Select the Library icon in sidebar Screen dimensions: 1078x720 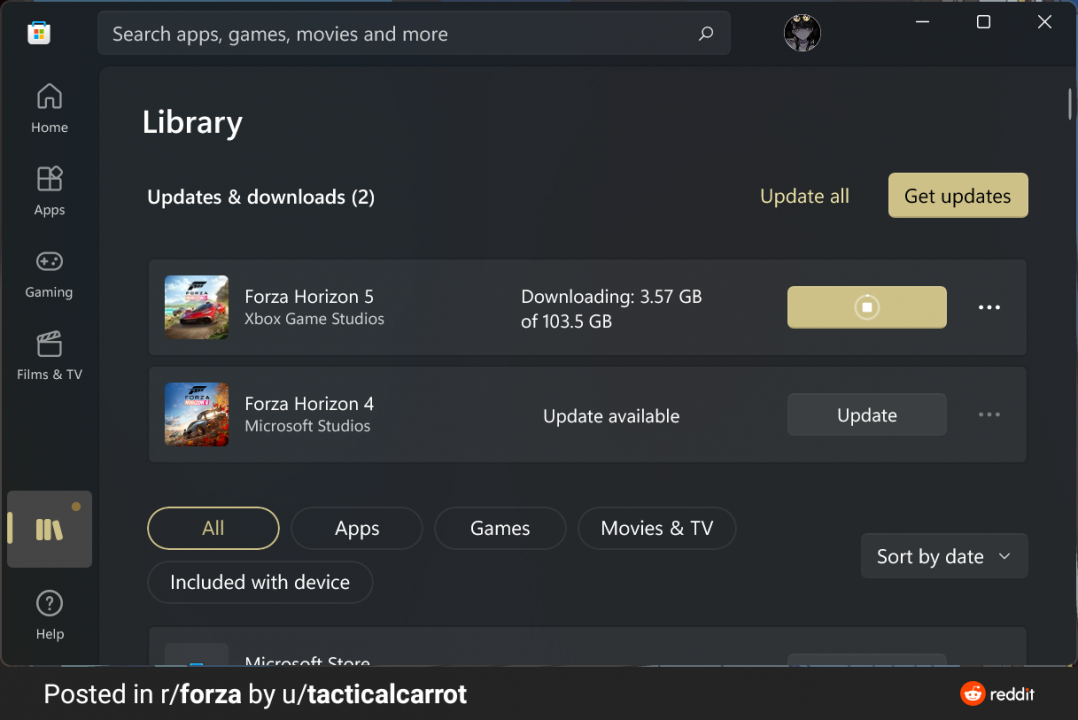49,529
